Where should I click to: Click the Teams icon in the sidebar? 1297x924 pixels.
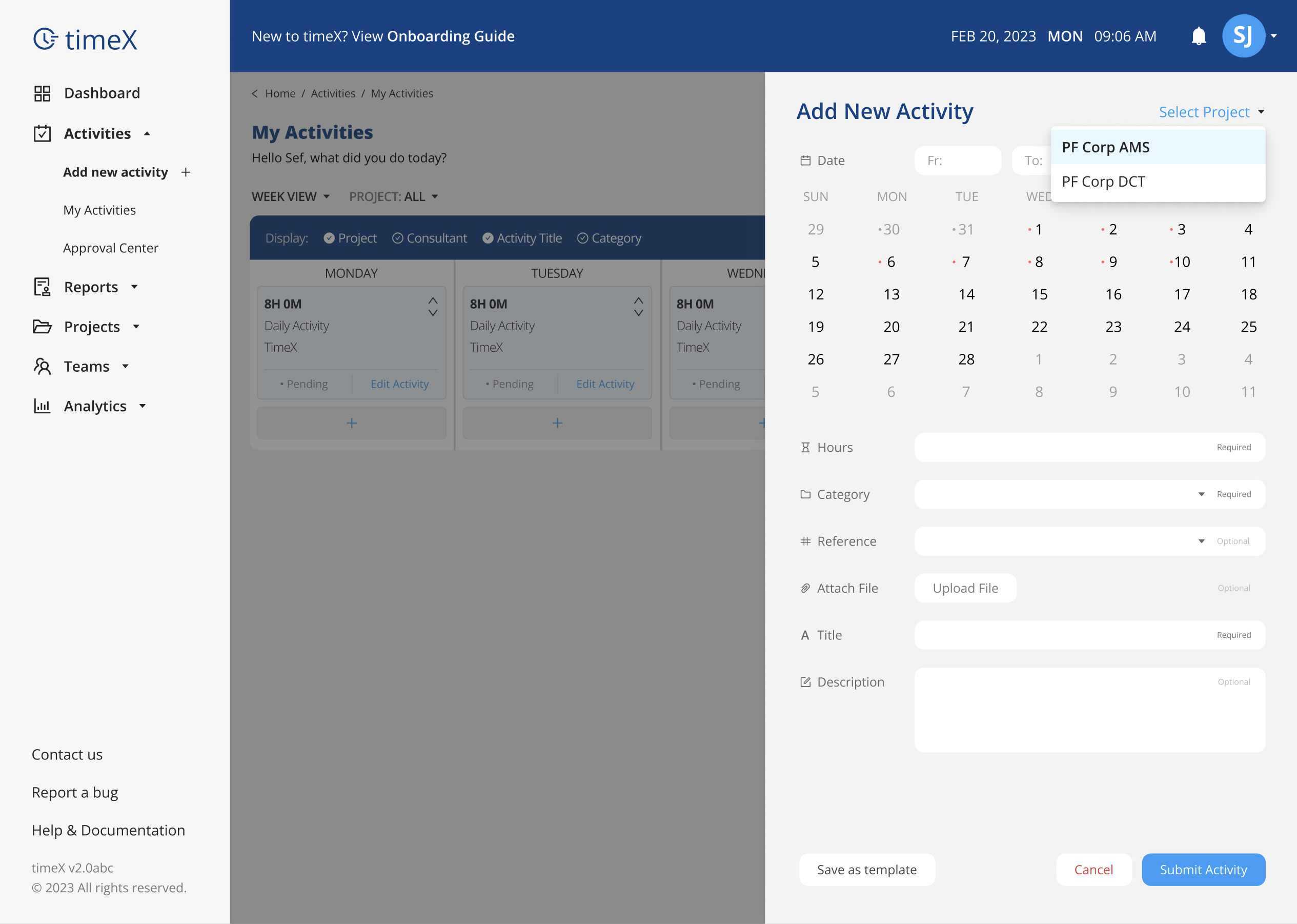pos(42,367)
